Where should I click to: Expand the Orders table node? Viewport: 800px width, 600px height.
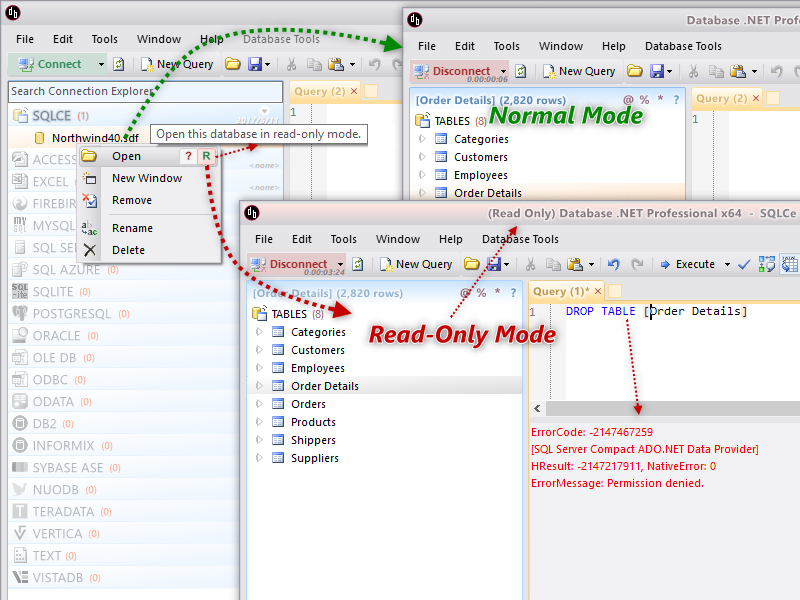click(259, 404)
